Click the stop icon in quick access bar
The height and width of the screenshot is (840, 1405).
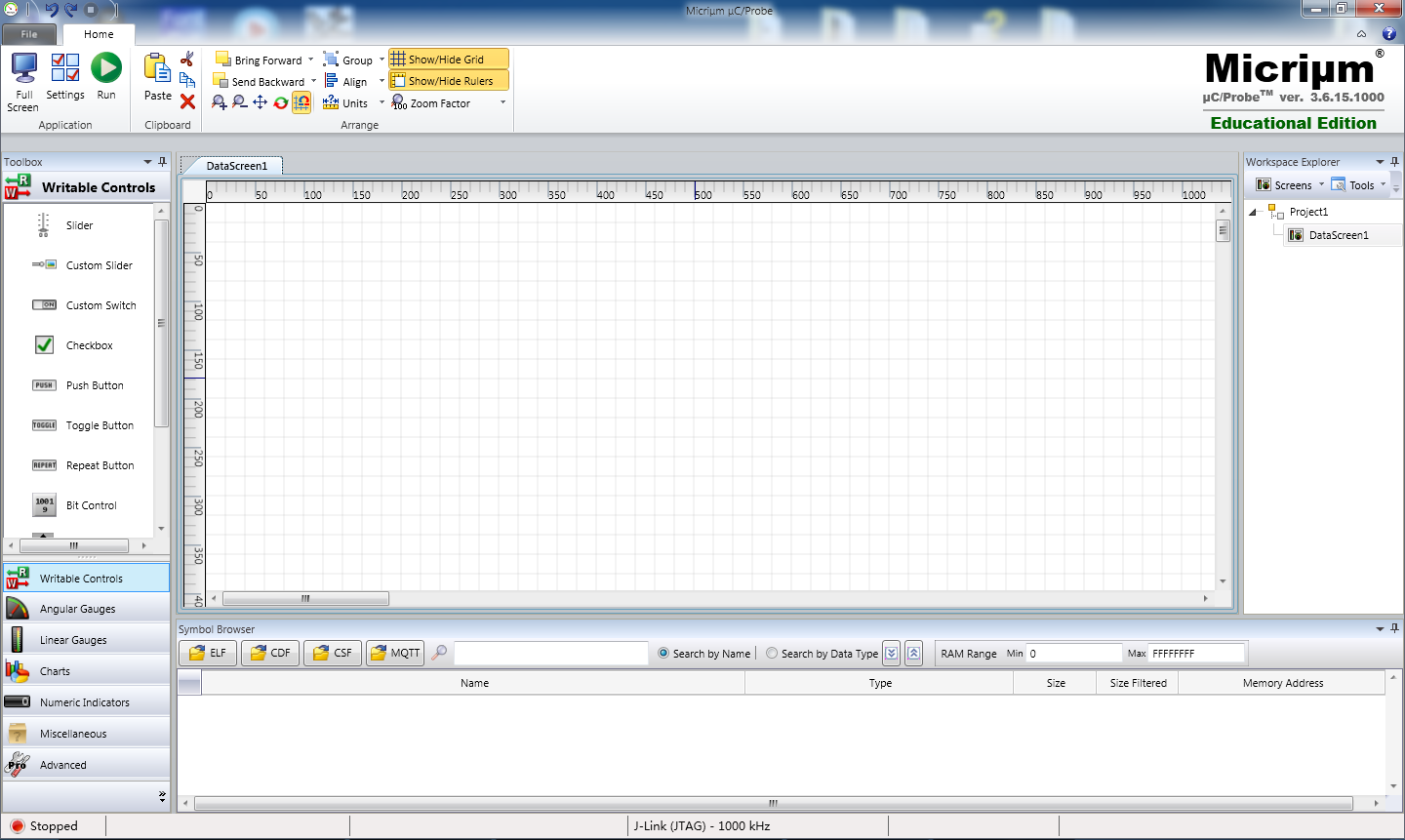pyautogui.click(x=91, y=10)
